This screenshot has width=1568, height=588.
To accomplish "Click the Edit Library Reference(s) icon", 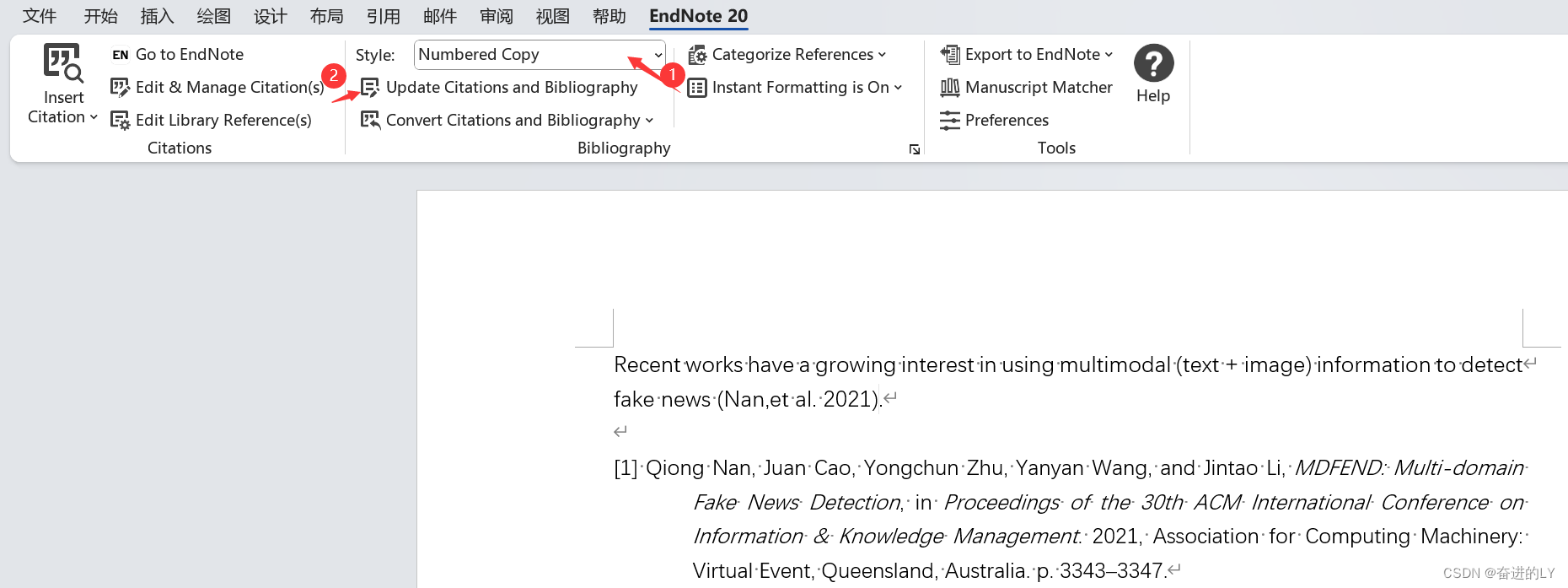I will tap(121, 121).
